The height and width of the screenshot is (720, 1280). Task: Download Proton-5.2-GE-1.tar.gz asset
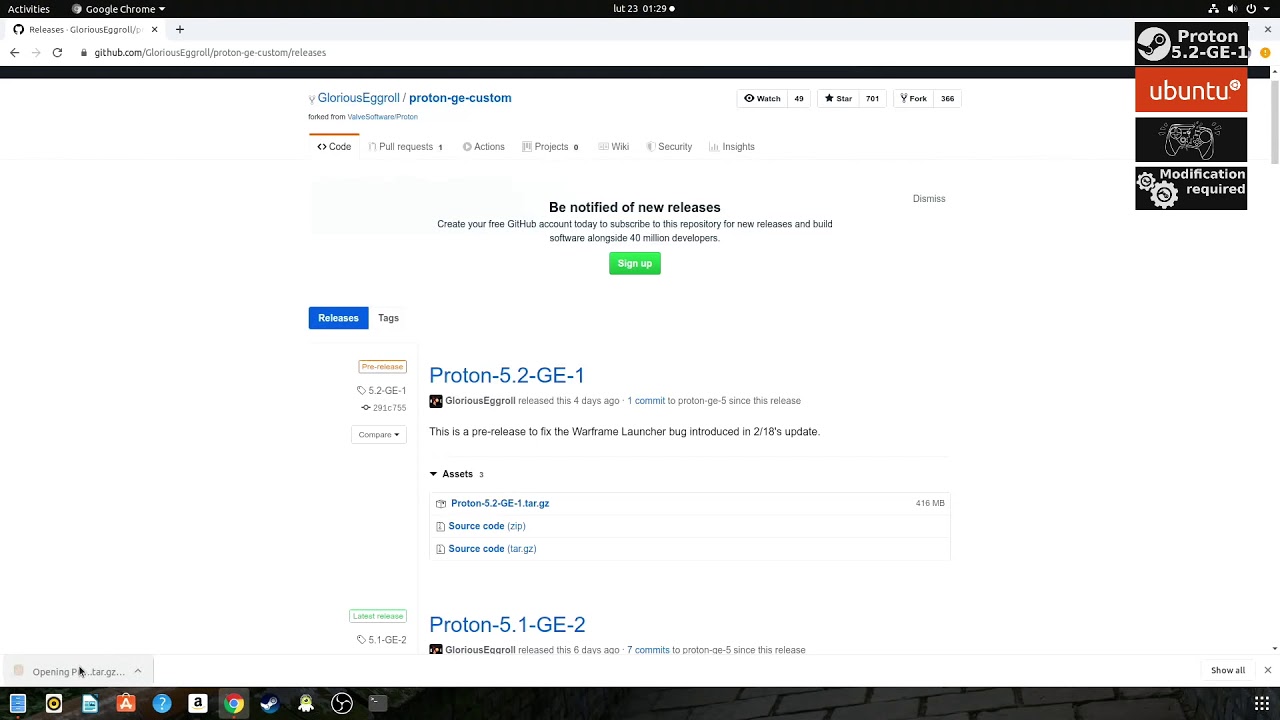[500, 503]
